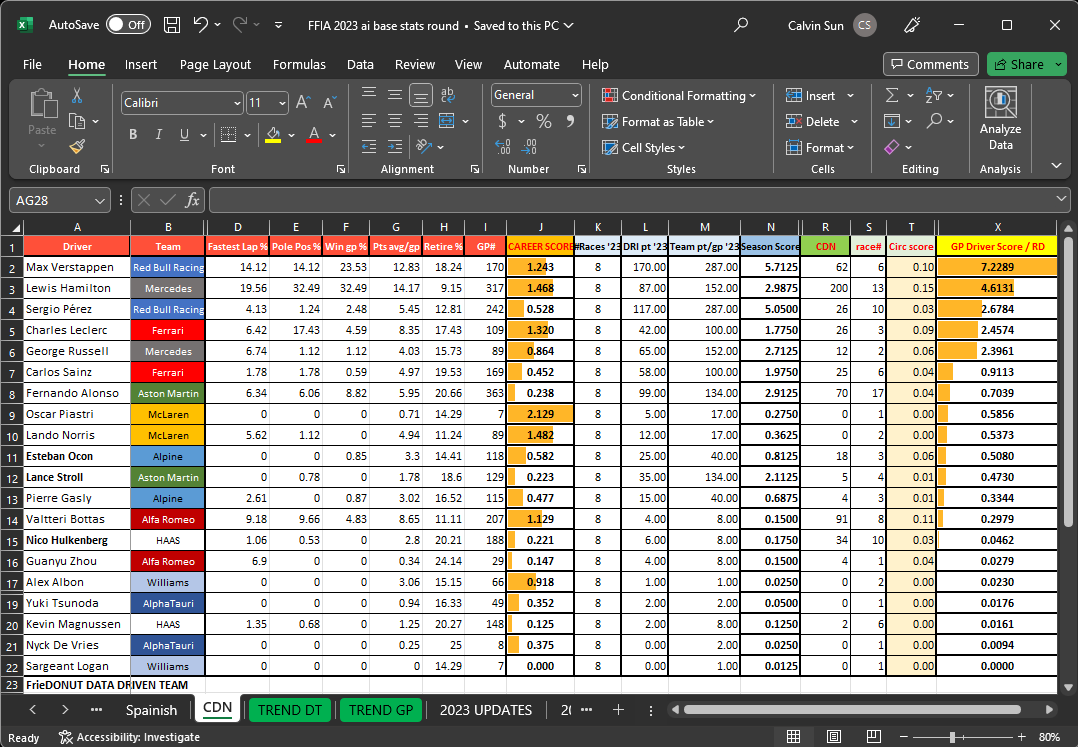Switch to the Insert ribbon tab
This screenshot has width=1078, height=747.
tap(141, 65)
